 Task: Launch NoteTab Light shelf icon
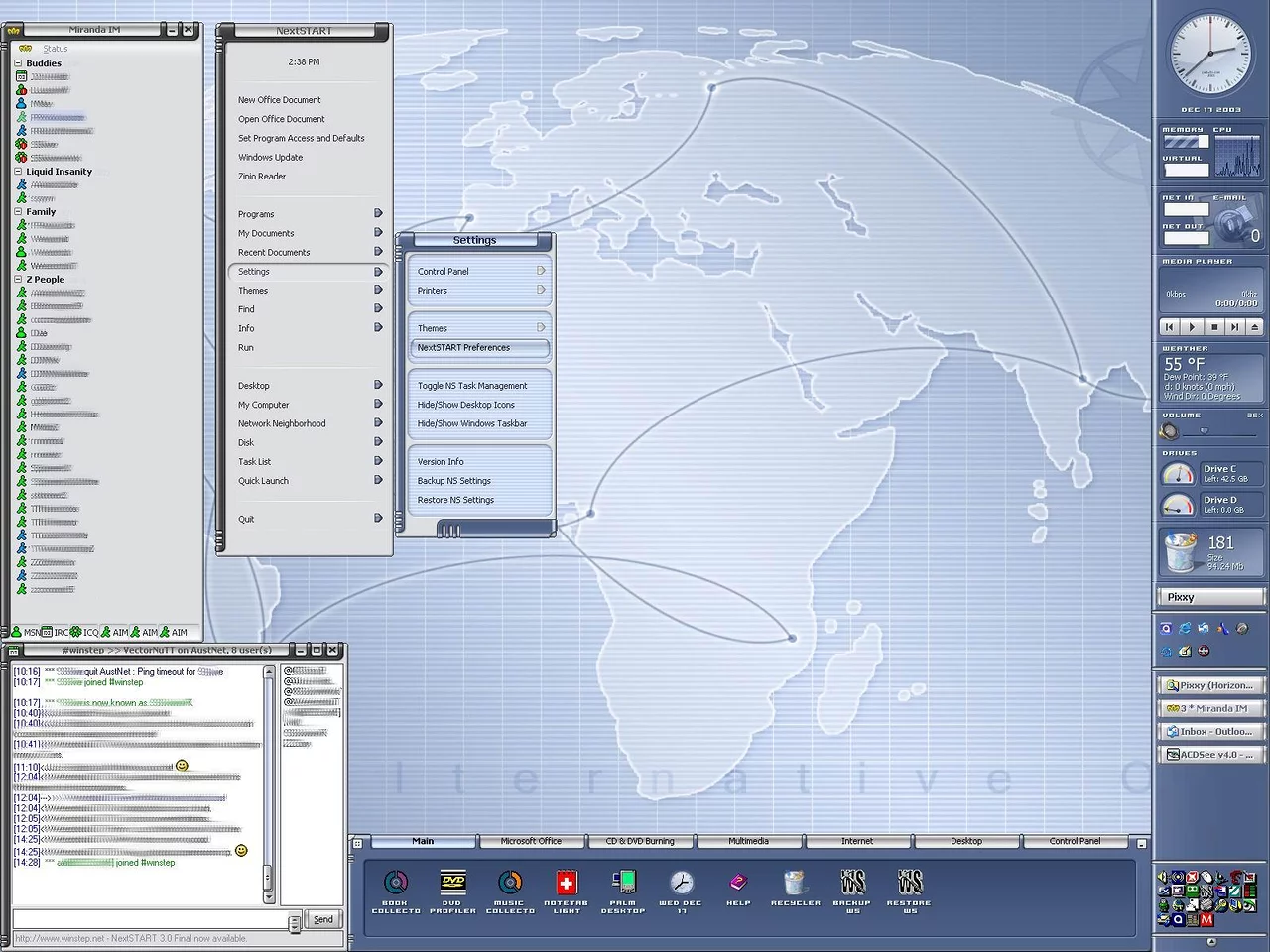pos(566,883)
